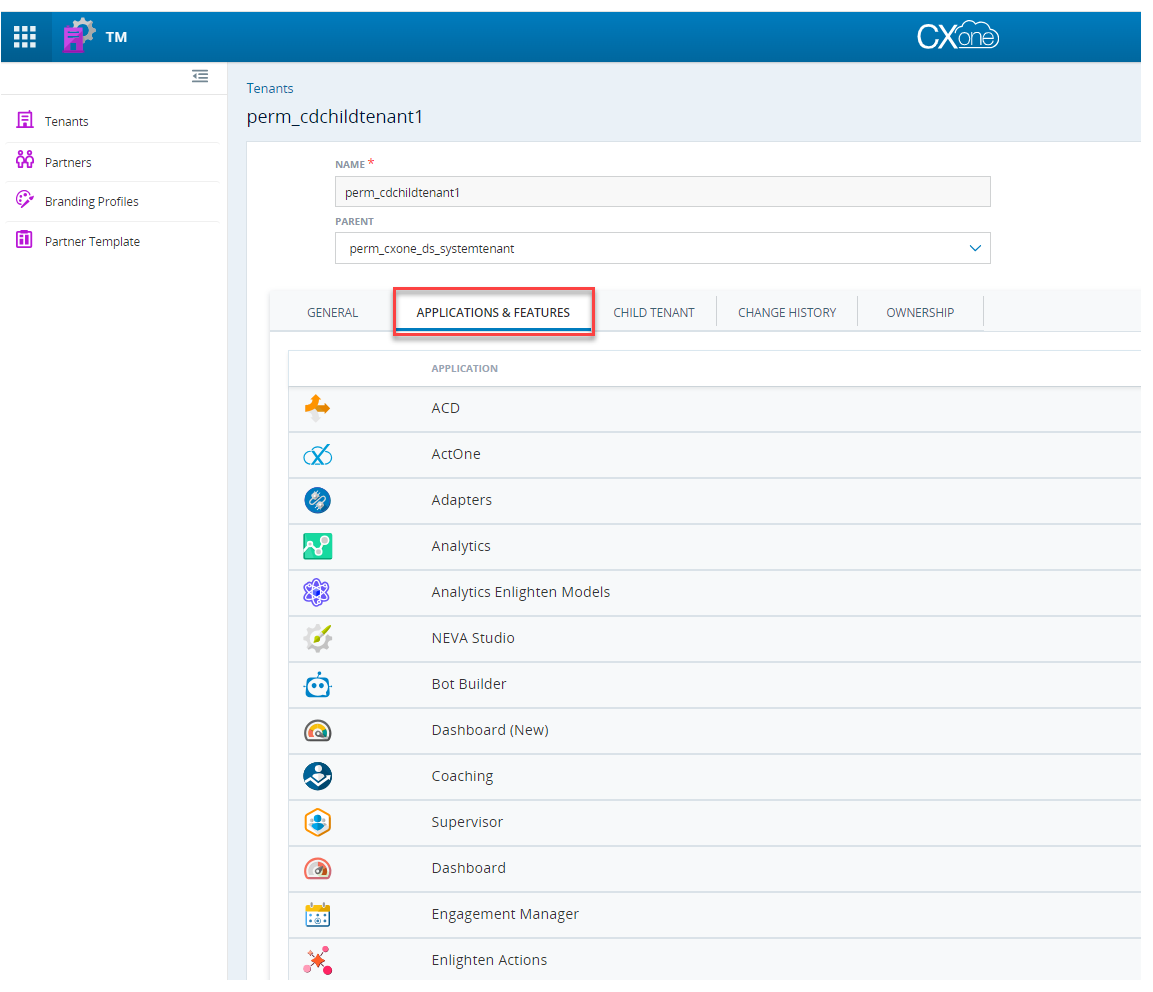The width and height of the screenshot is (1153, 992).
Task: Open Branding Profiles in the sidebar
Action: coord(91,201)
